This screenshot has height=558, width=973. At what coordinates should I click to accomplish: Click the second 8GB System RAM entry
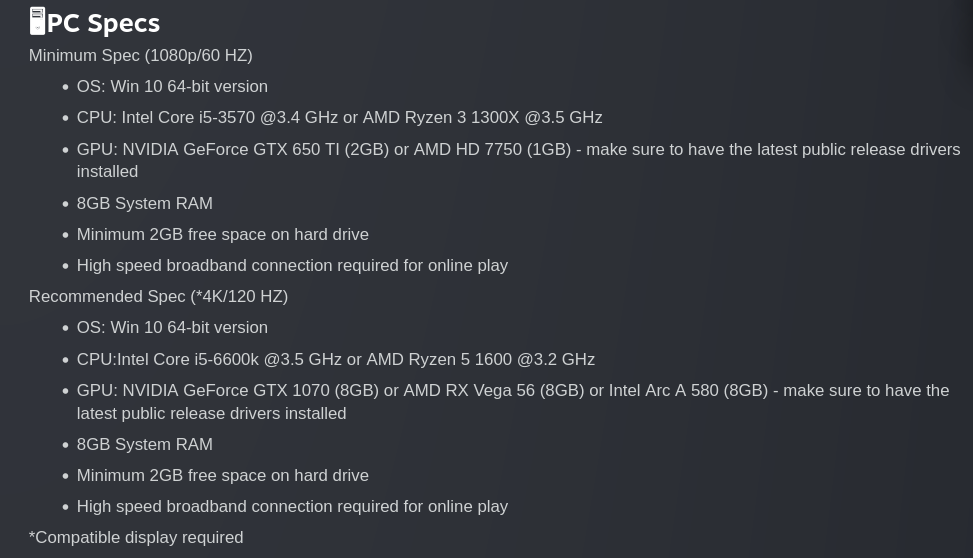145,444
